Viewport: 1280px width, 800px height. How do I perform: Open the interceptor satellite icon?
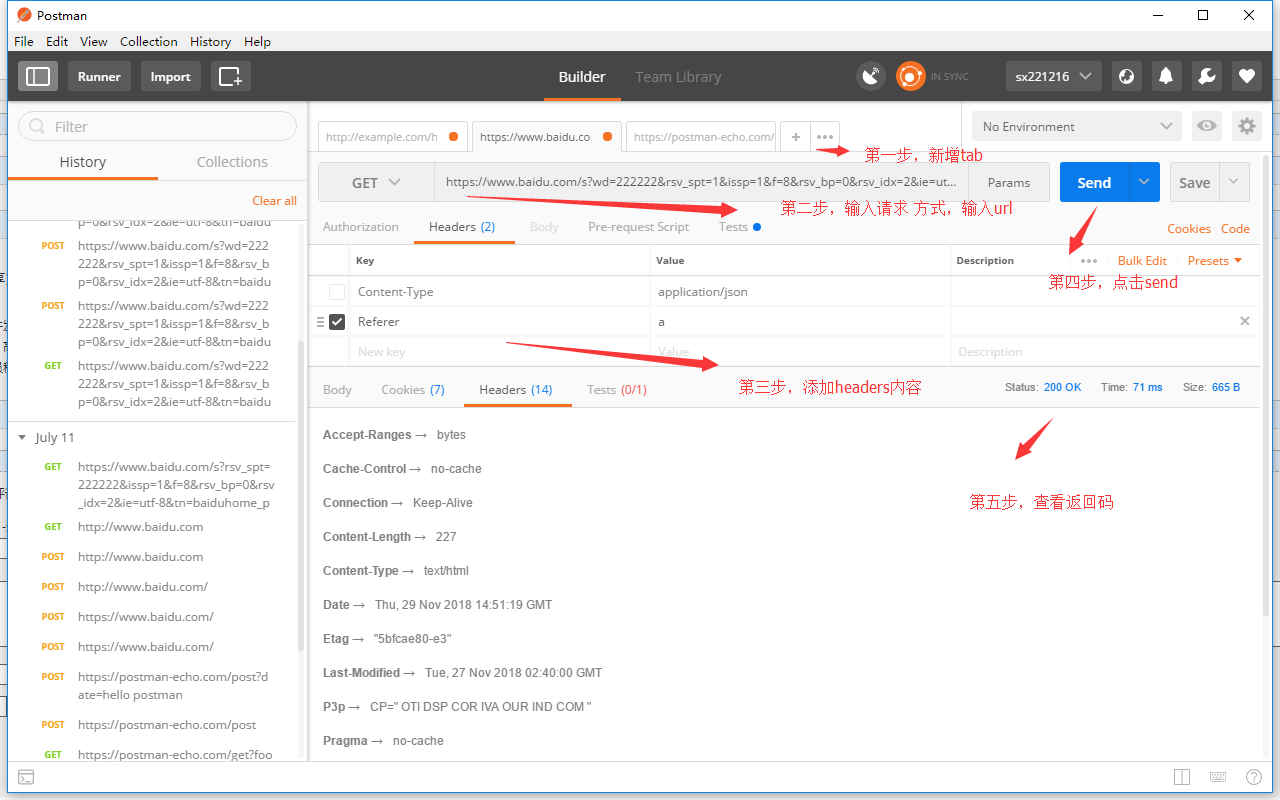click(871, 76)
